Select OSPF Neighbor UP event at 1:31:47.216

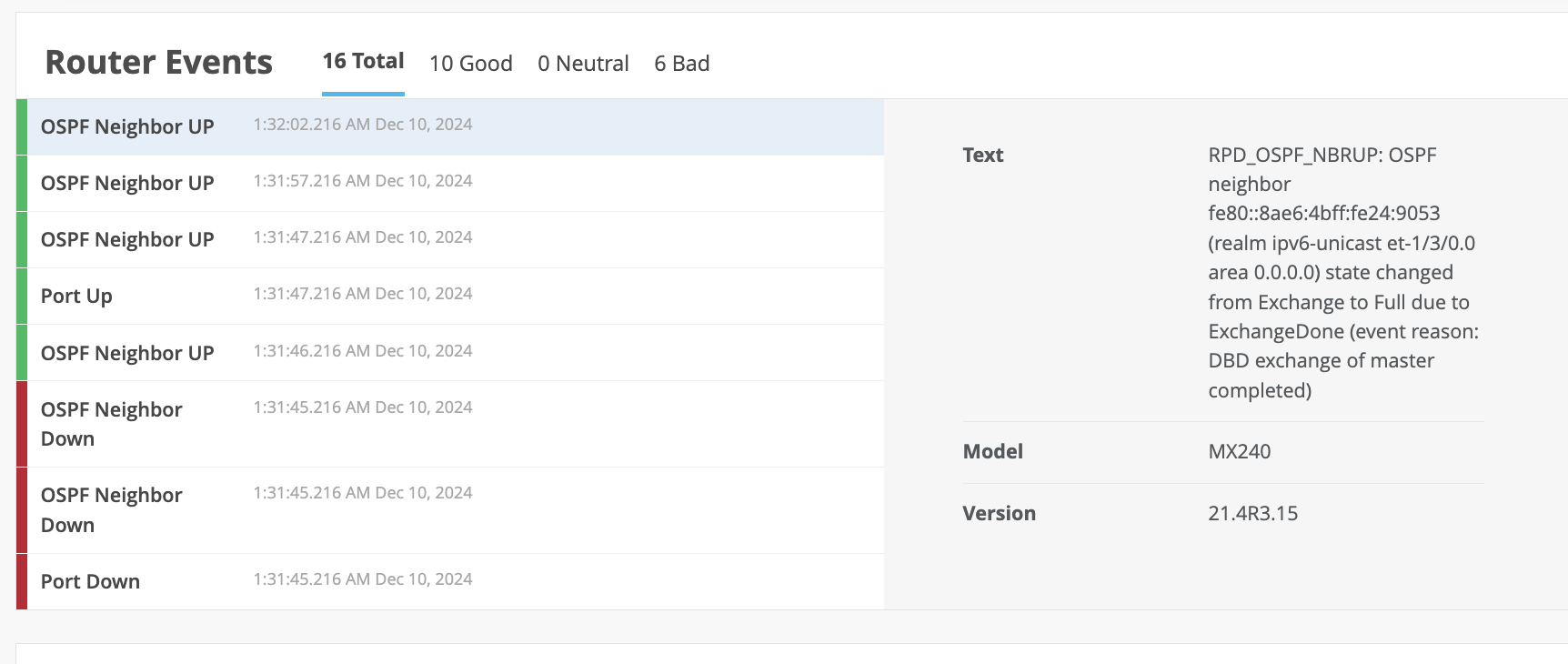point(455,239)
